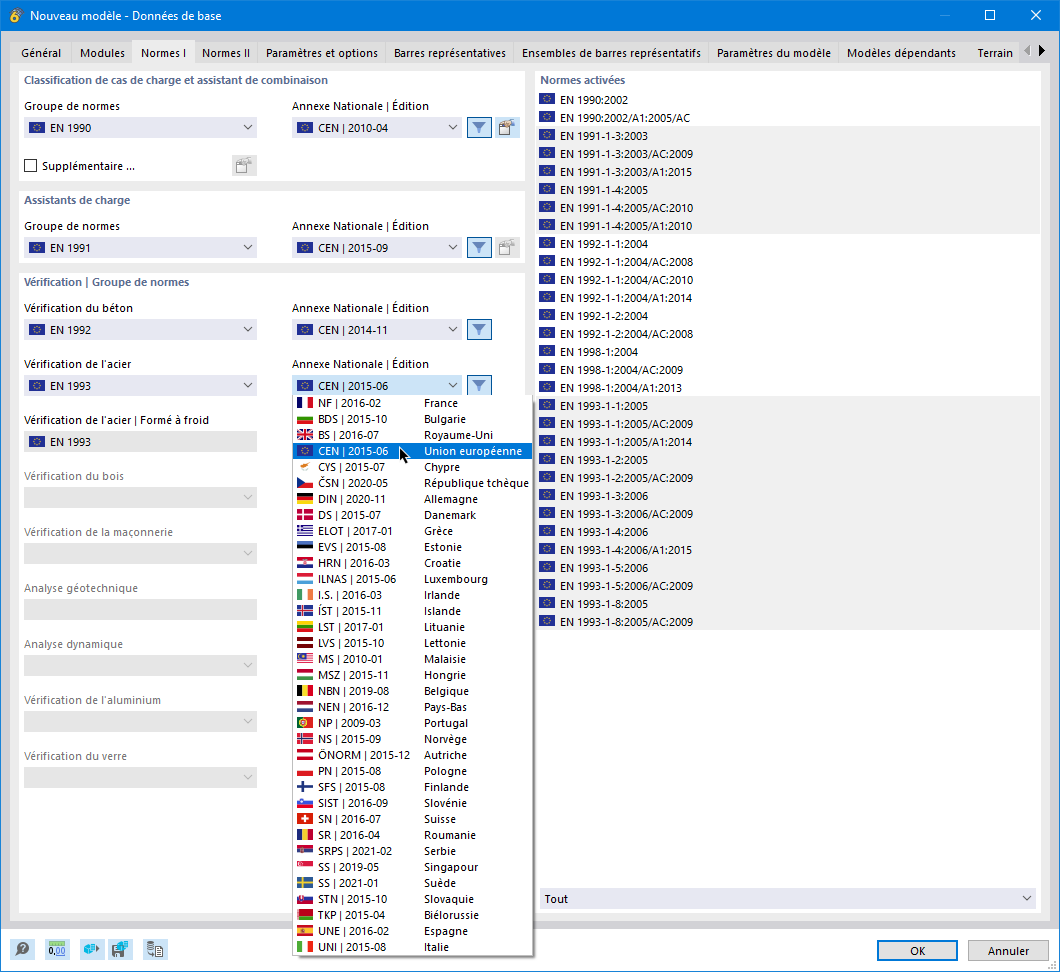Open the CEN | 2010-04 annex dropdown
The width and height of the screenshot is (1060, 972).
[x=377, y=128]
